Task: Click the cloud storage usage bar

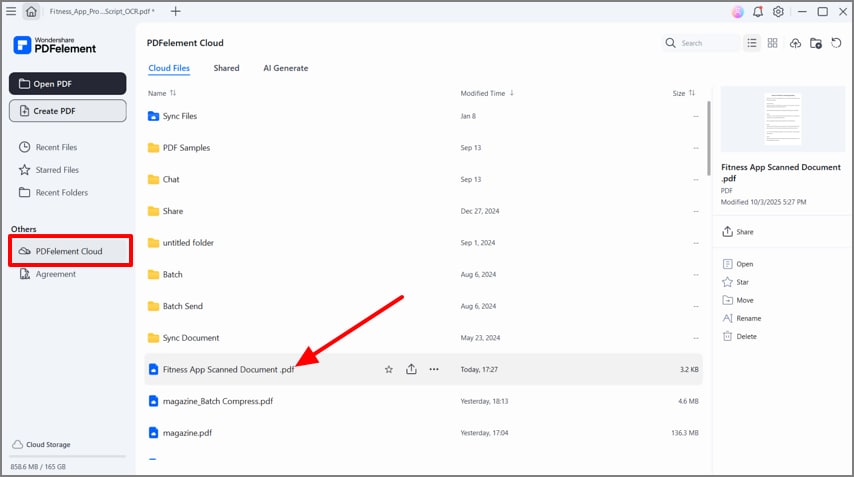Action: 68,456
